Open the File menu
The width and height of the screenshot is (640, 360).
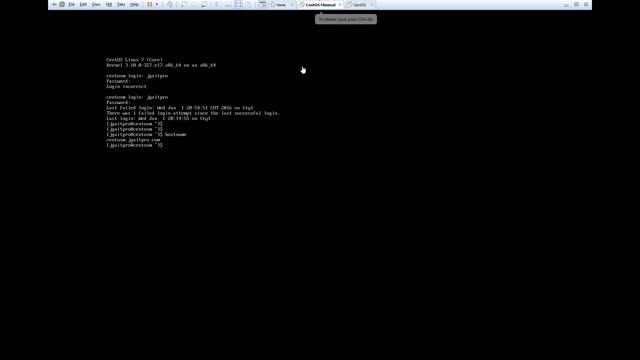tap(71, 4)
